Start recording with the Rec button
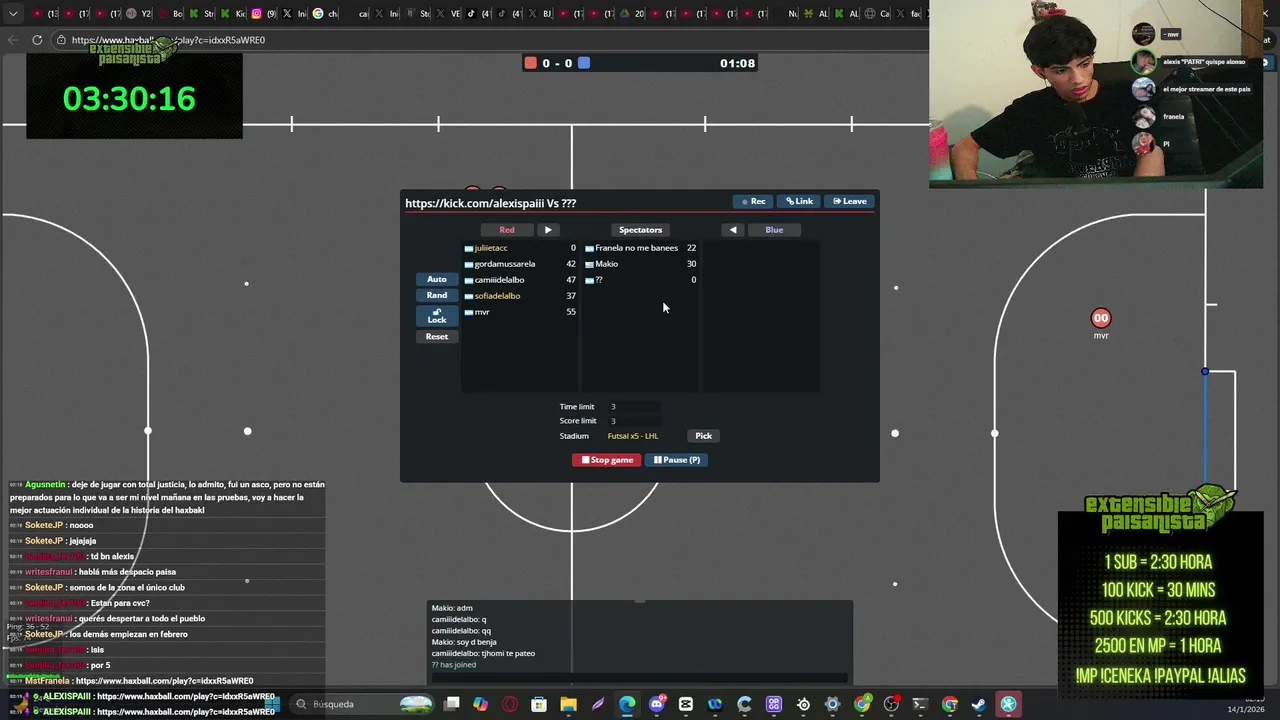Image resolution: width=1280 pixels, height=720 pixels. (754, 201)
